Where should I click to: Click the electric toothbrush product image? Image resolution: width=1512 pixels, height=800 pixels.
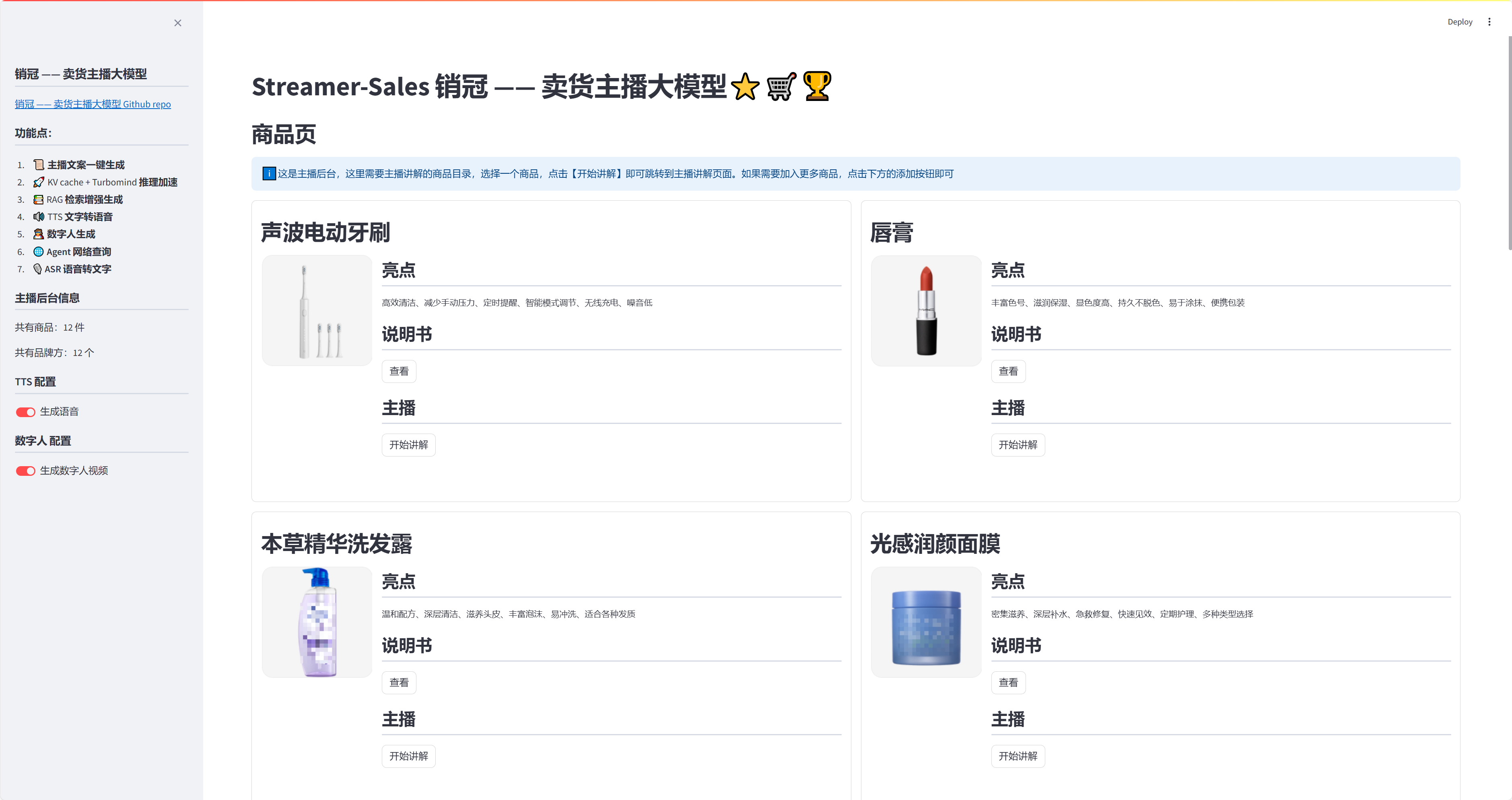tap(317, 311)
